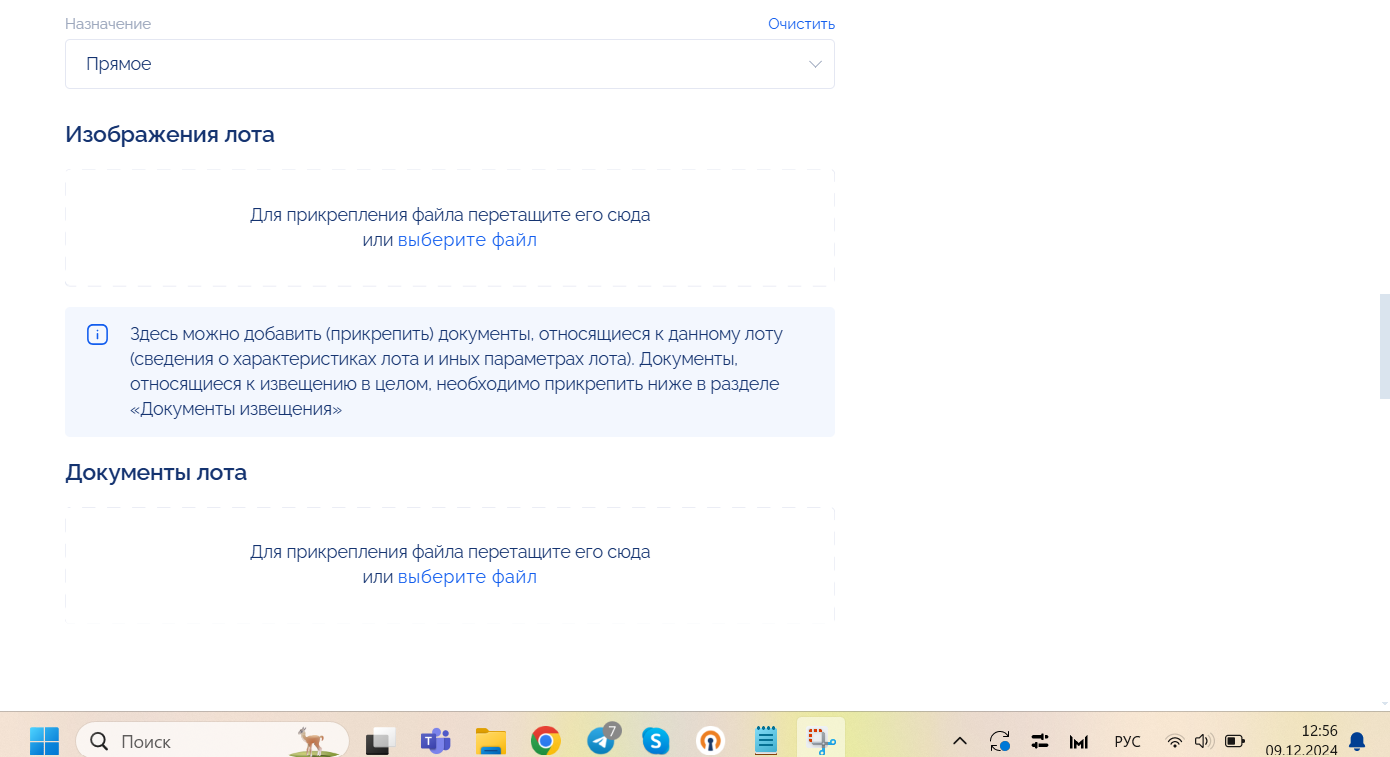Click выберите файл under Изображения лота

pyautogui.click(x=467, y=240)
